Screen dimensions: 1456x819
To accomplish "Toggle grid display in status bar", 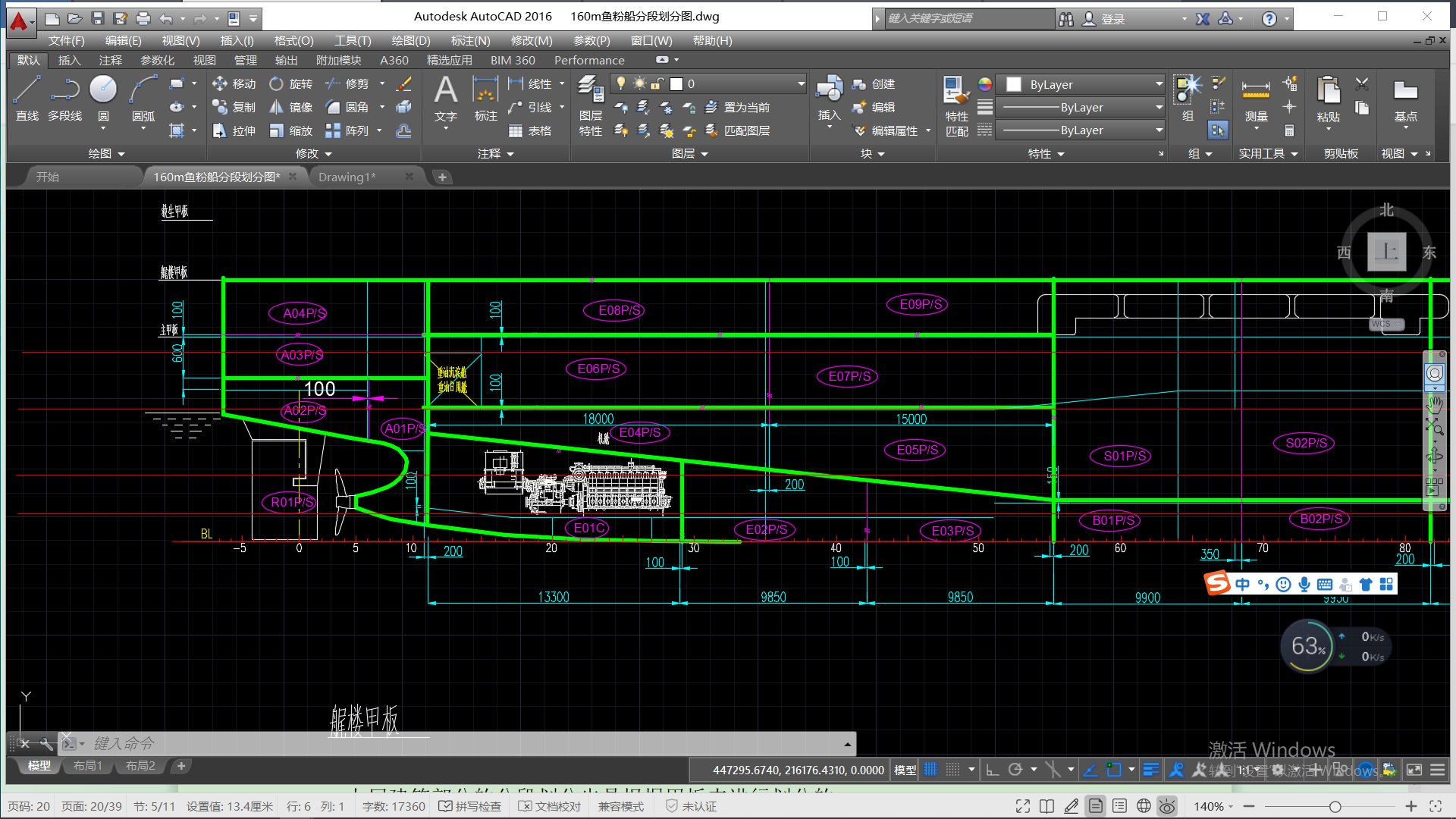I will click(x=930, y=770).
